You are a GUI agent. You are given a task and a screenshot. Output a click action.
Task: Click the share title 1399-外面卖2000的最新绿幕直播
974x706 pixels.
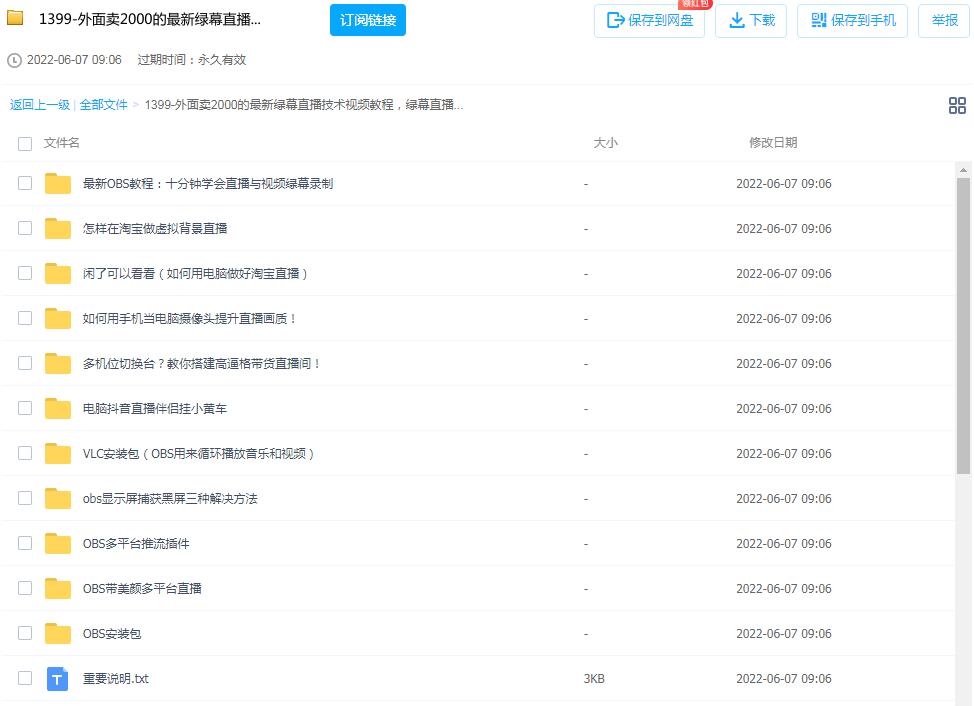[150, 19]
